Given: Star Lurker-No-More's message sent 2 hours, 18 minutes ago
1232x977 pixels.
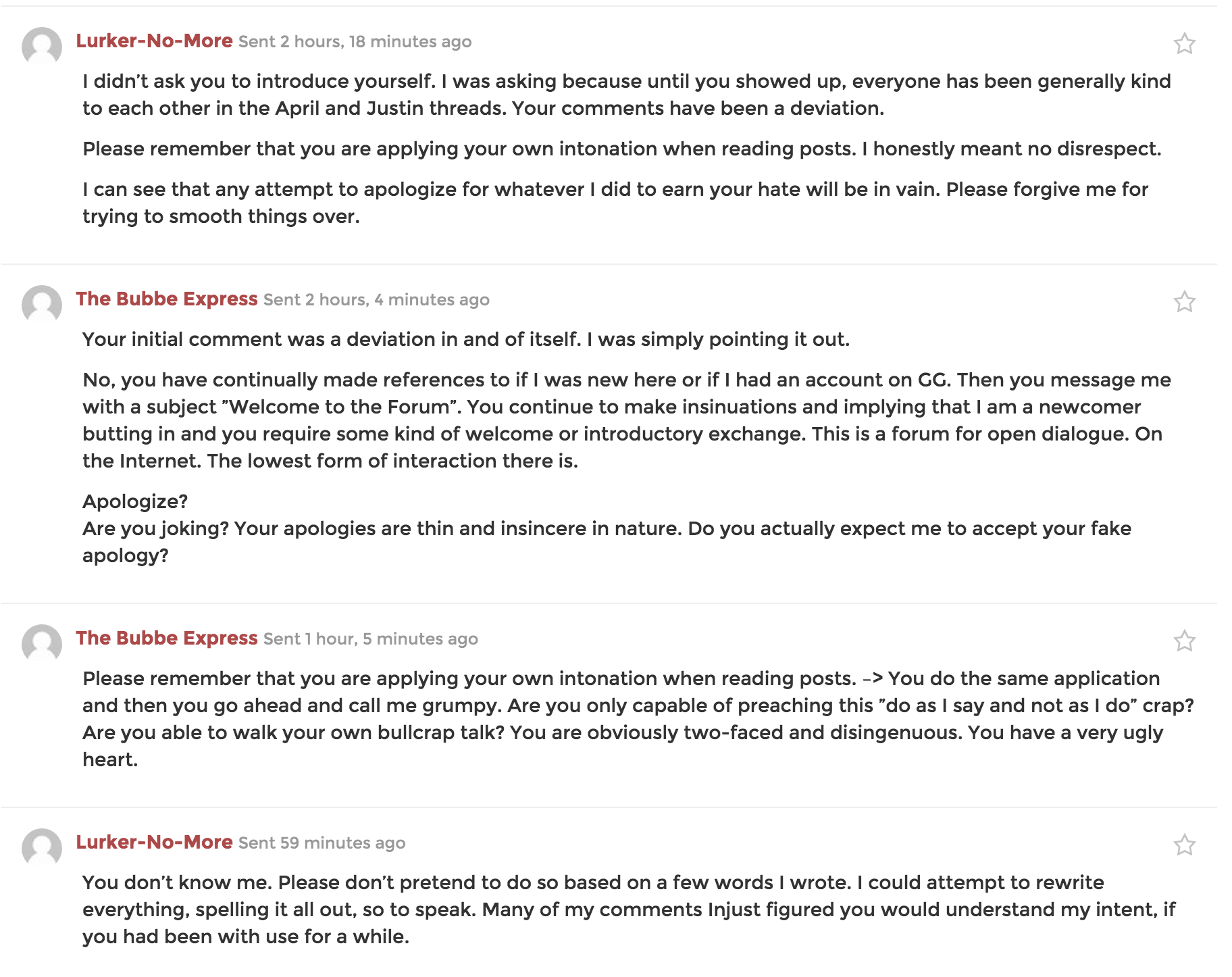Looking at the screenshot, I should coord(1184,44).
